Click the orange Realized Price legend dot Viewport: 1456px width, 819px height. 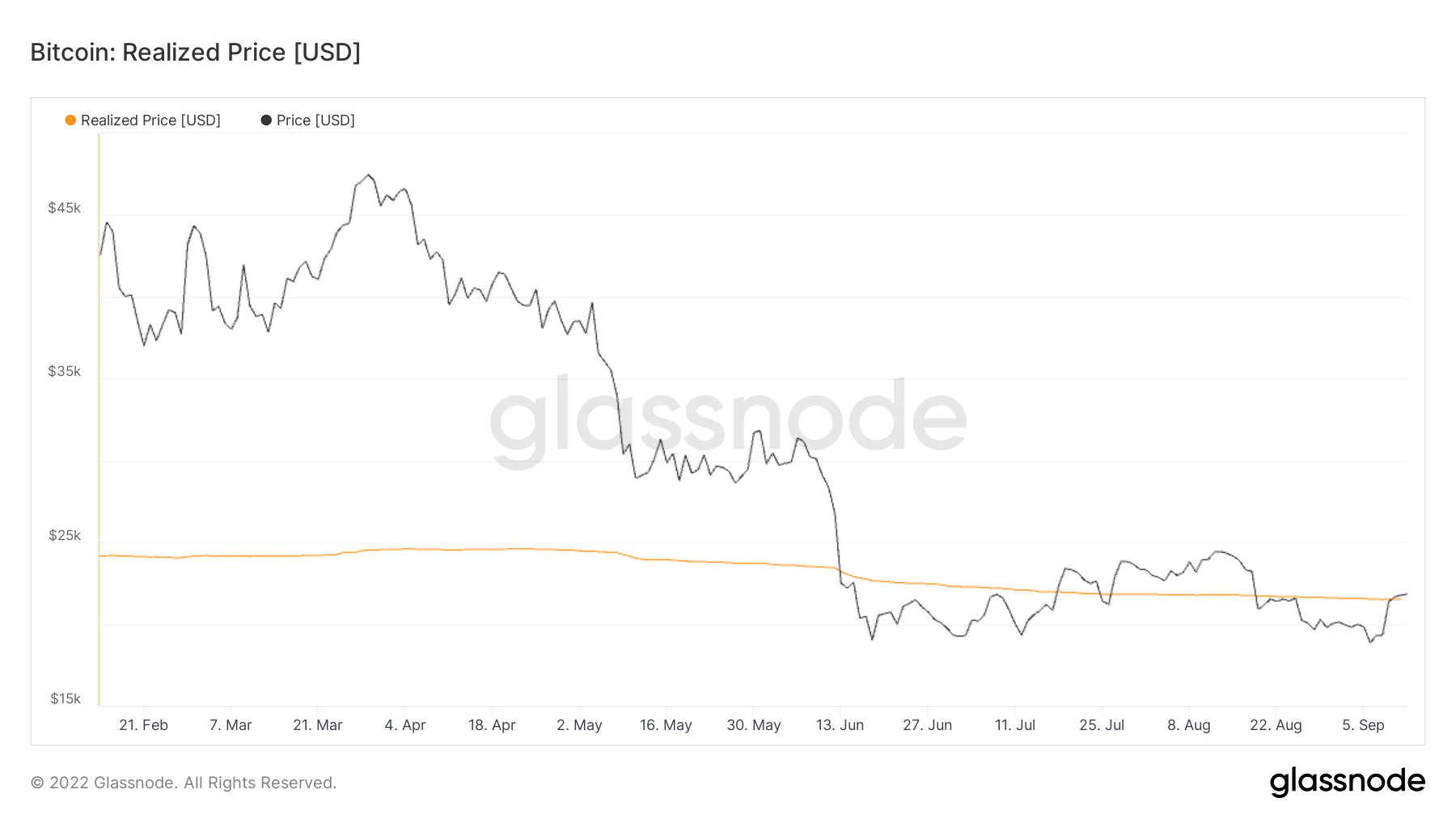point(70,120)
